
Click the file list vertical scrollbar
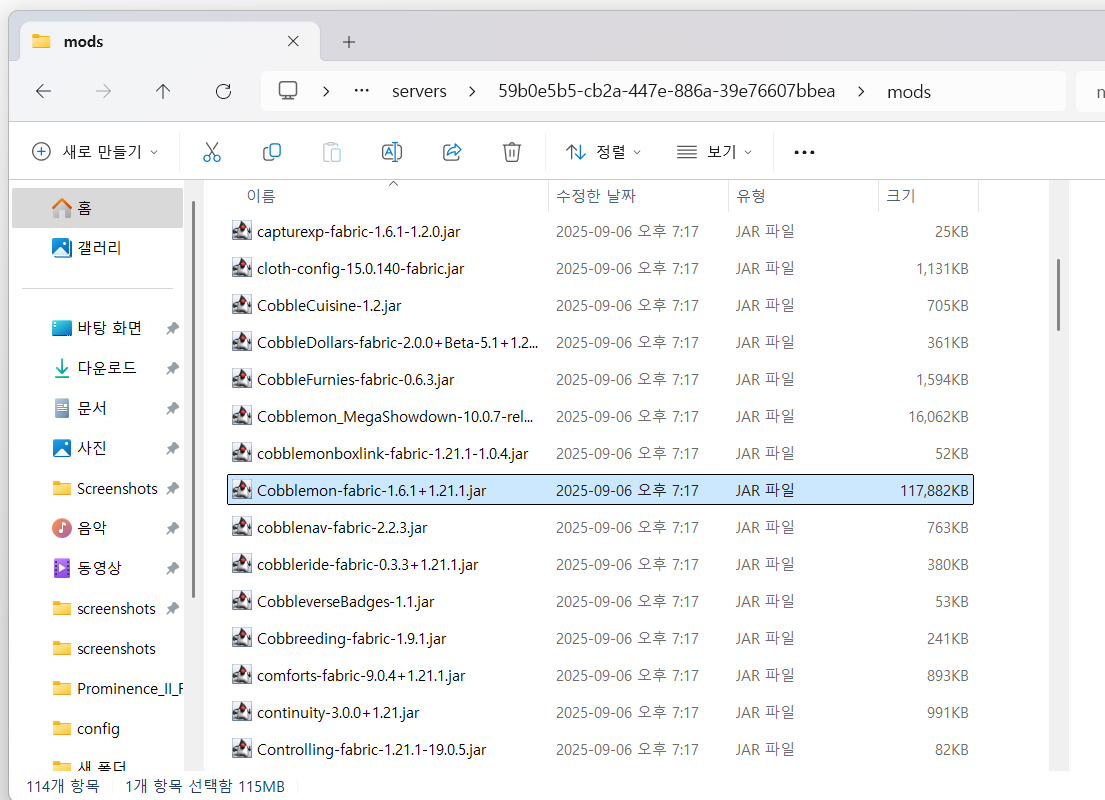(1058, 295)
